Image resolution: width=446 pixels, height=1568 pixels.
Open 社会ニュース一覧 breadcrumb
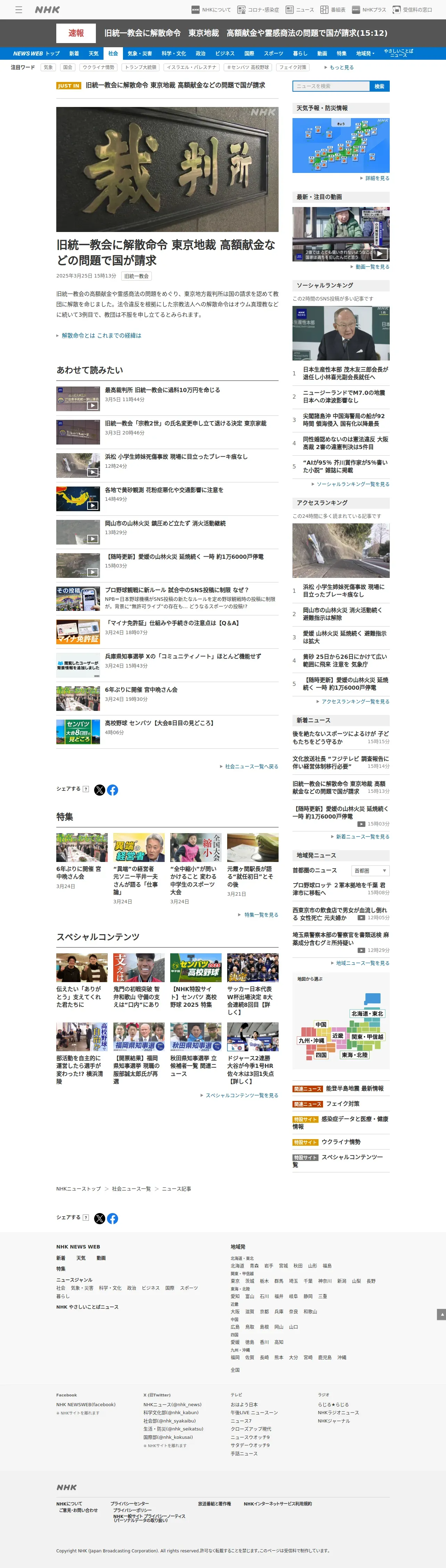[131, 1188]
